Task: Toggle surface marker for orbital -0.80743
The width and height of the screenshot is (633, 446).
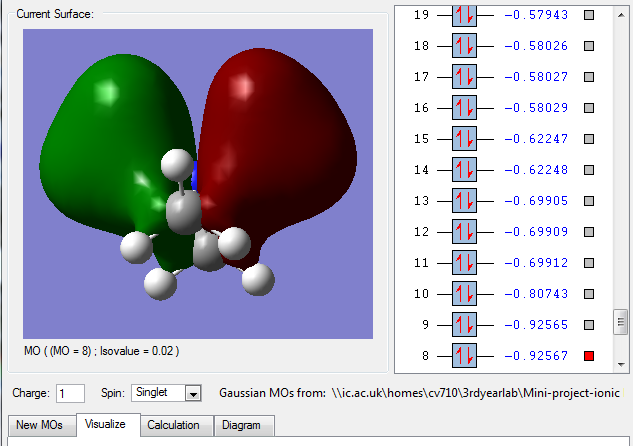Action: pos(589,294)
